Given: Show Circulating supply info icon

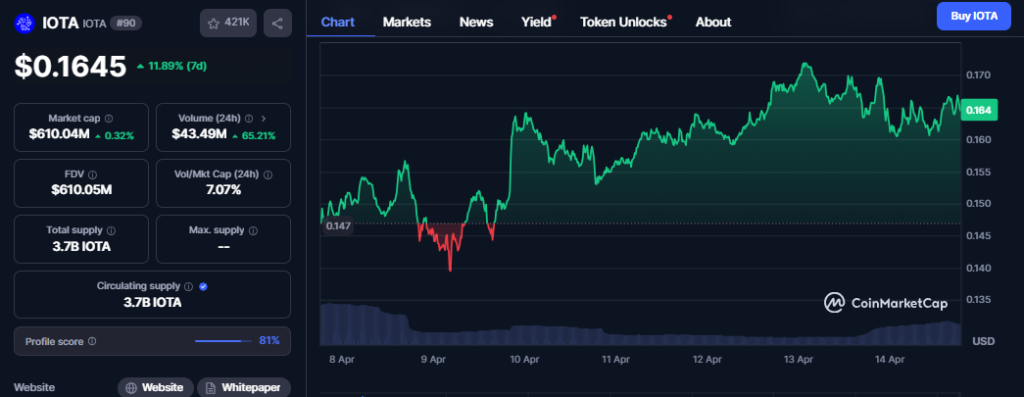Looking at the screenshot, I should click(189, 286).
